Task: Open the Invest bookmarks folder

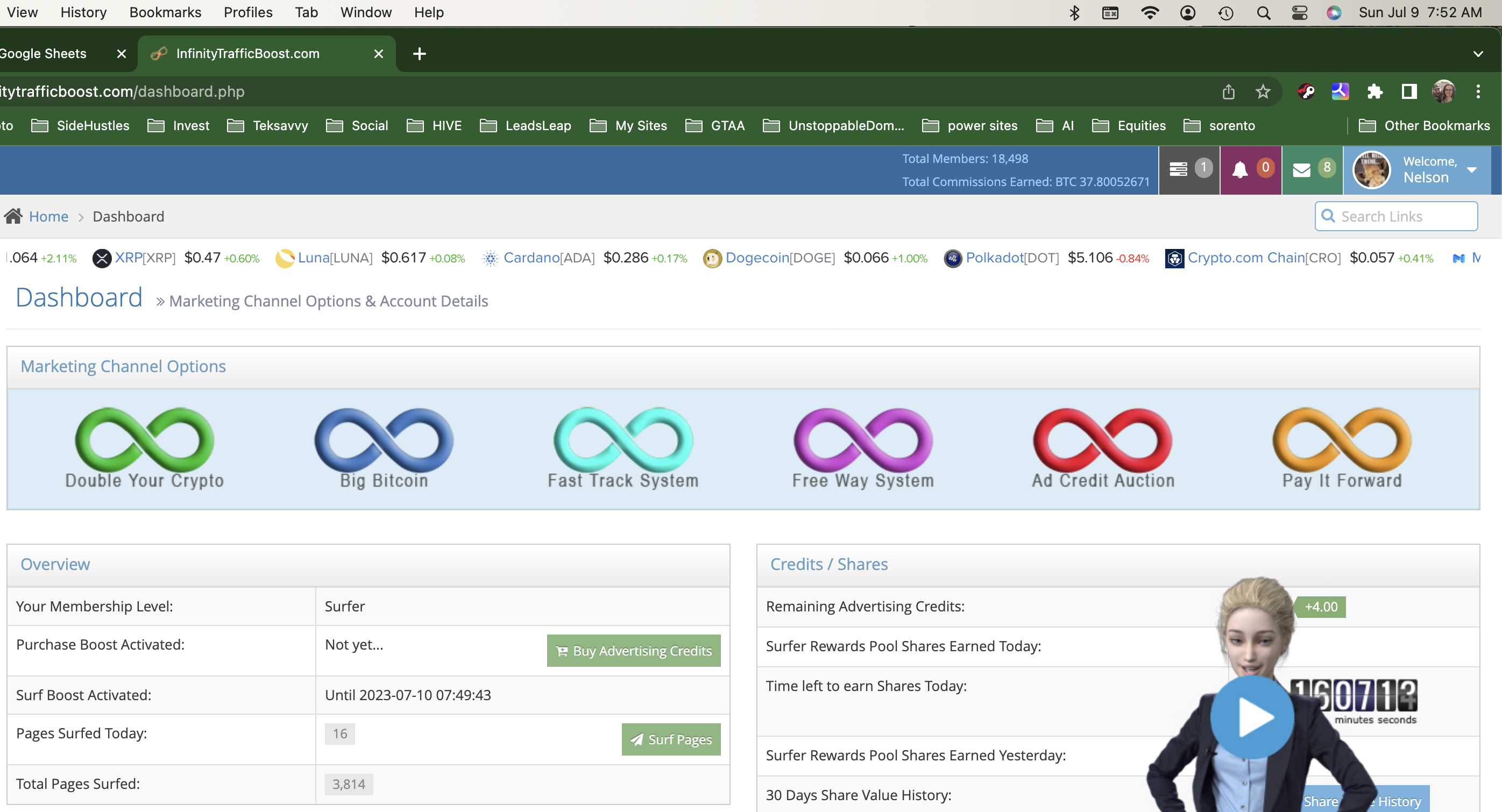Action: [179, 125]
